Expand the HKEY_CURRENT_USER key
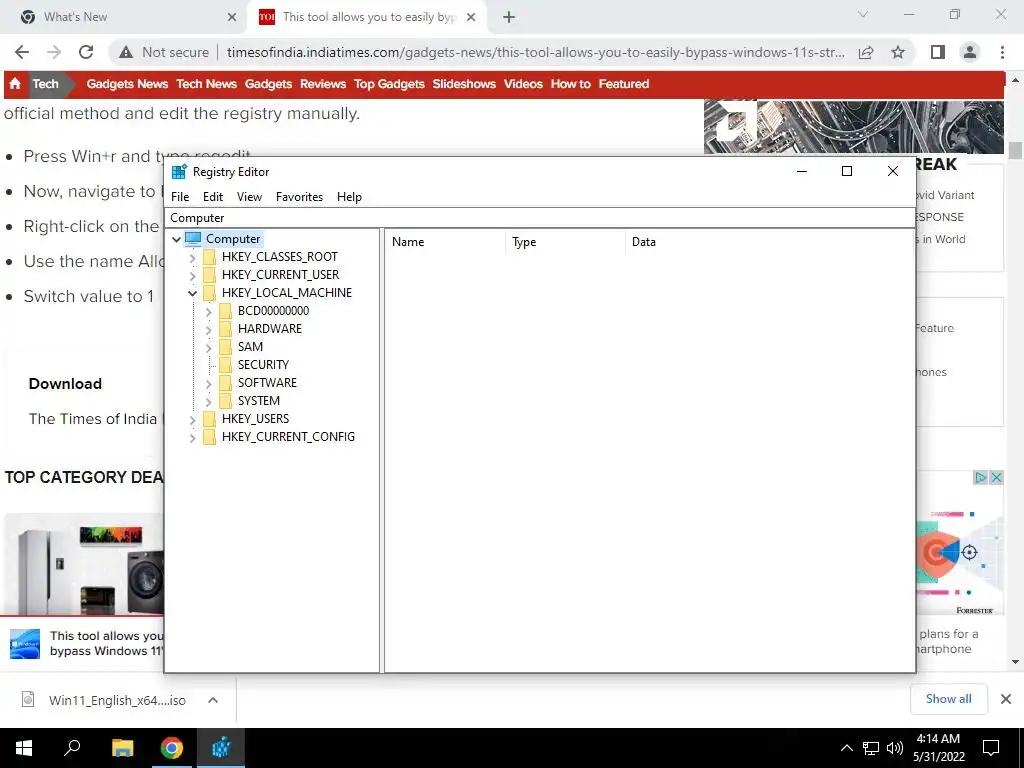The width and height of the screenshot is (1024, 768). pos(192,276)
